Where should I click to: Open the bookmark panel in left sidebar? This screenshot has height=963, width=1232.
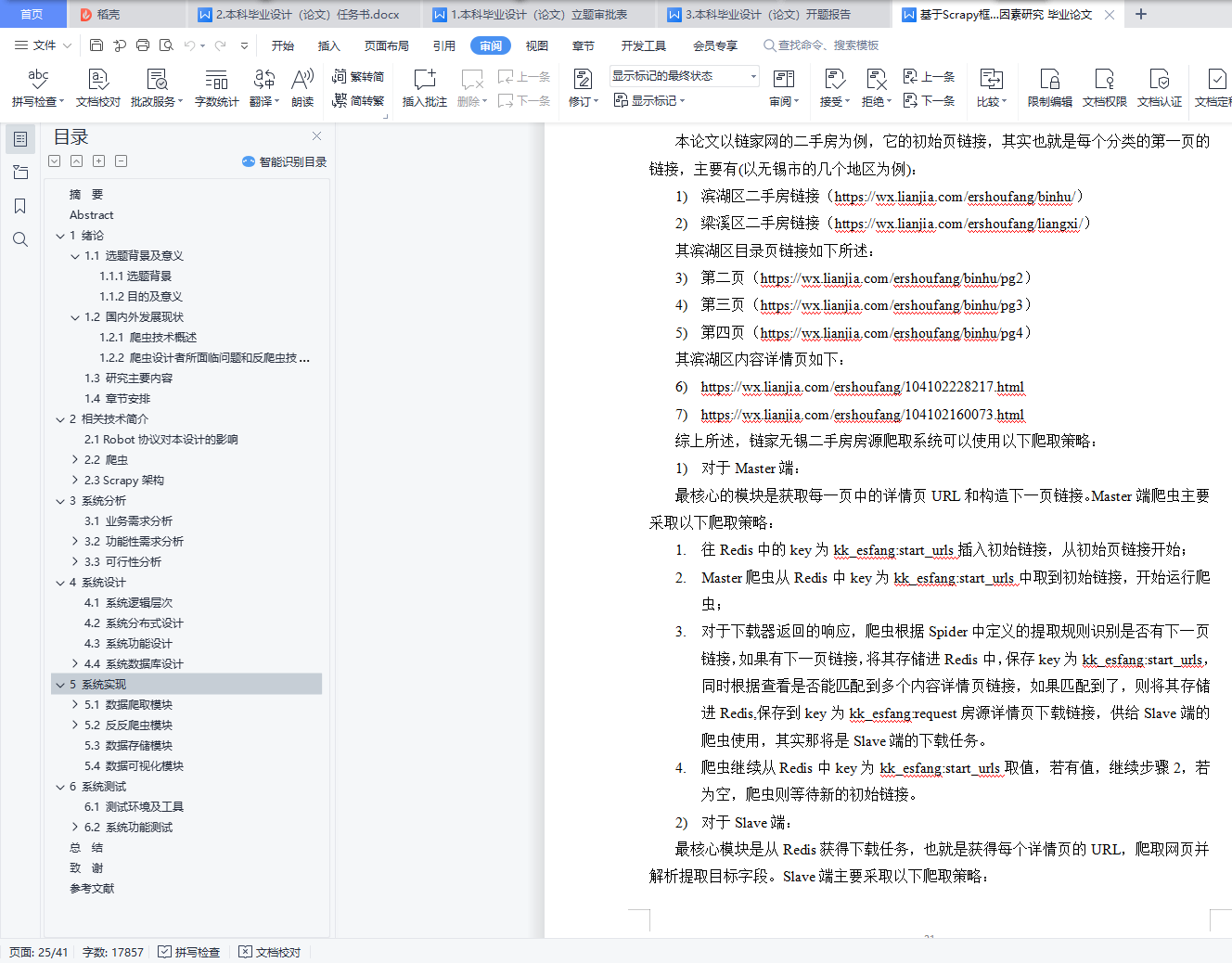[x=20, y=206]
